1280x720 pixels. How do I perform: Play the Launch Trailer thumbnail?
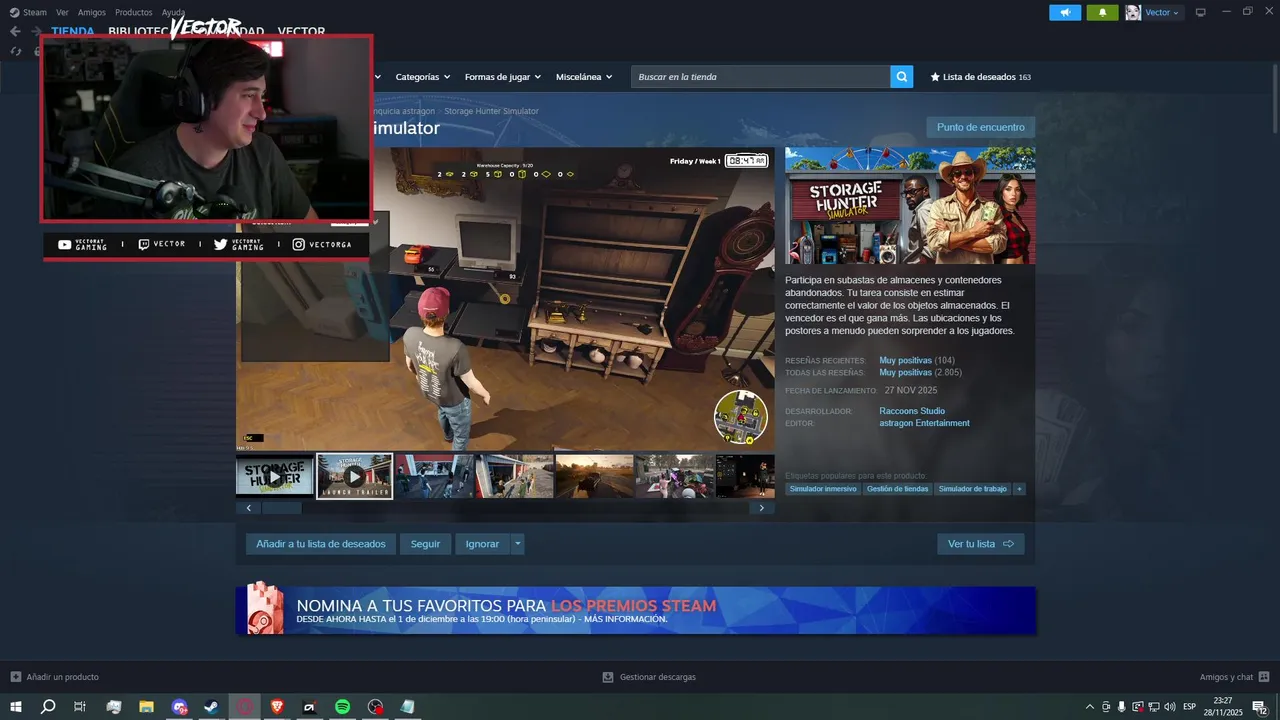pos(354,476)
